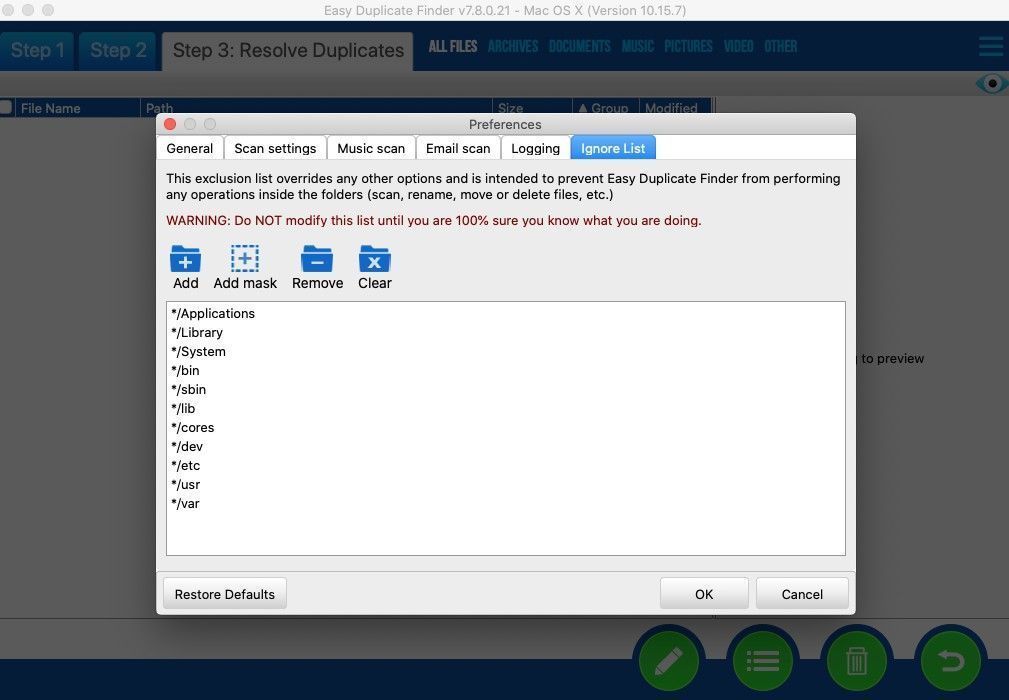Toggle the eye preview icon
This screenshot has width=1009, height=700.
992,84
